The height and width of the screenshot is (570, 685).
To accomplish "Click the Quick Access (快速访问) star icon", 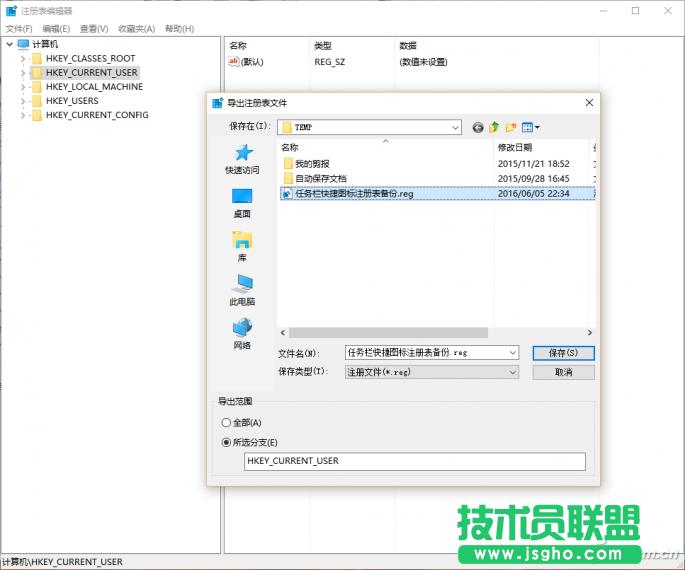I will coord(242,153).
